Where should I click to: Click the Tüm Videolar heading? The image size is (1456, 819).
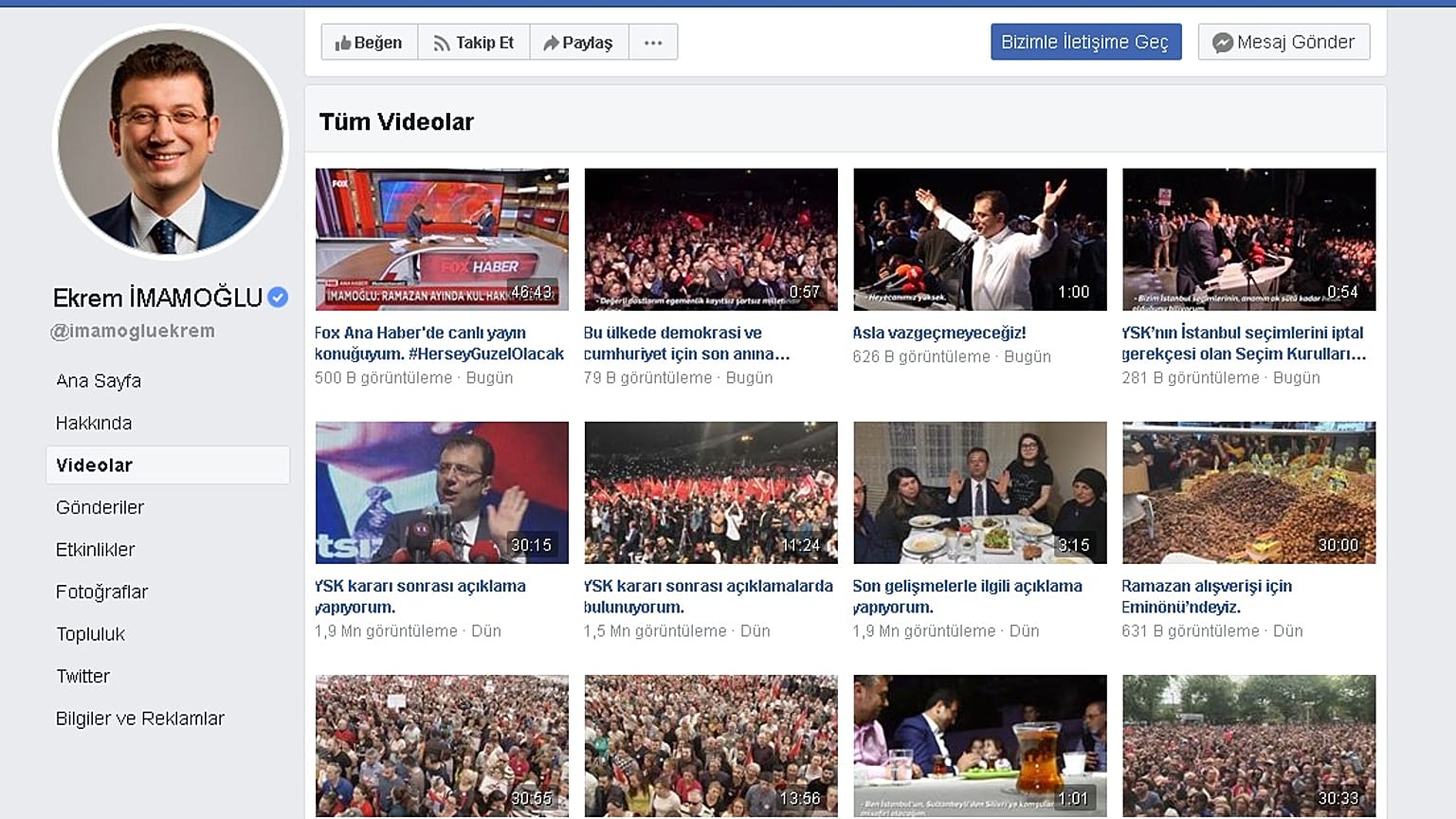[x=396, y=121]
